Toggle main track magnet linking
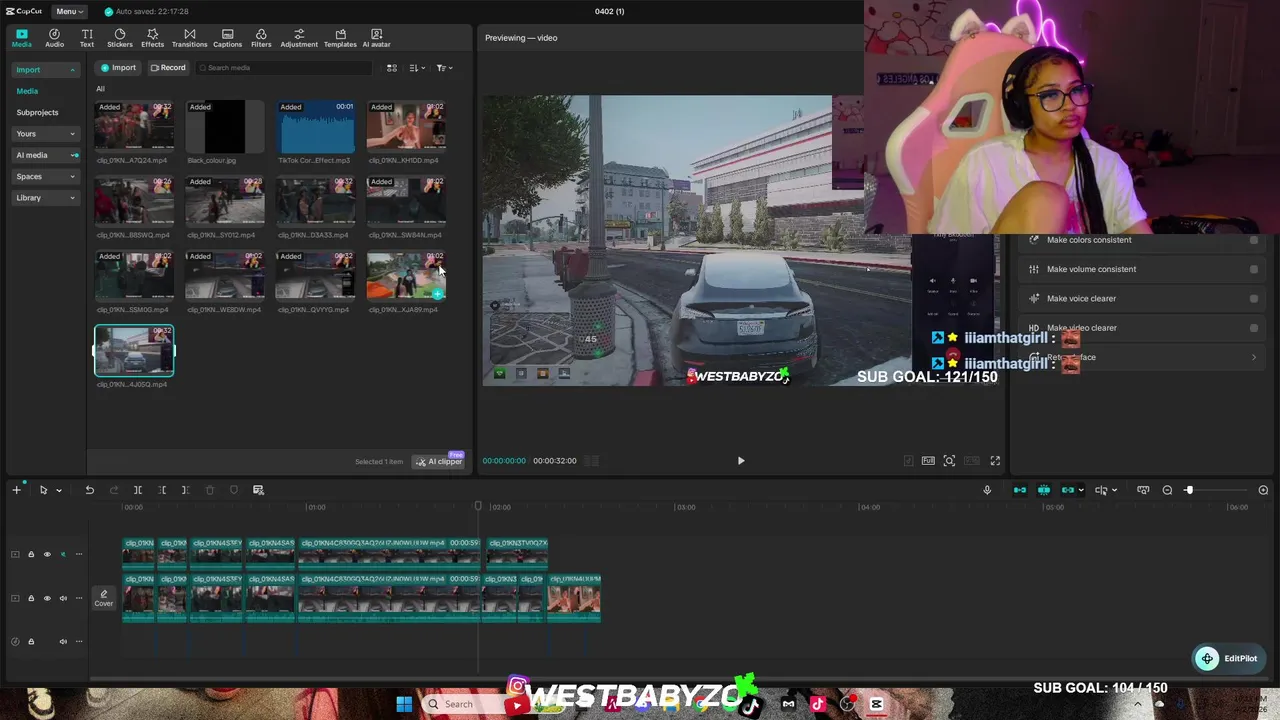 click(x=1020, y=490)
